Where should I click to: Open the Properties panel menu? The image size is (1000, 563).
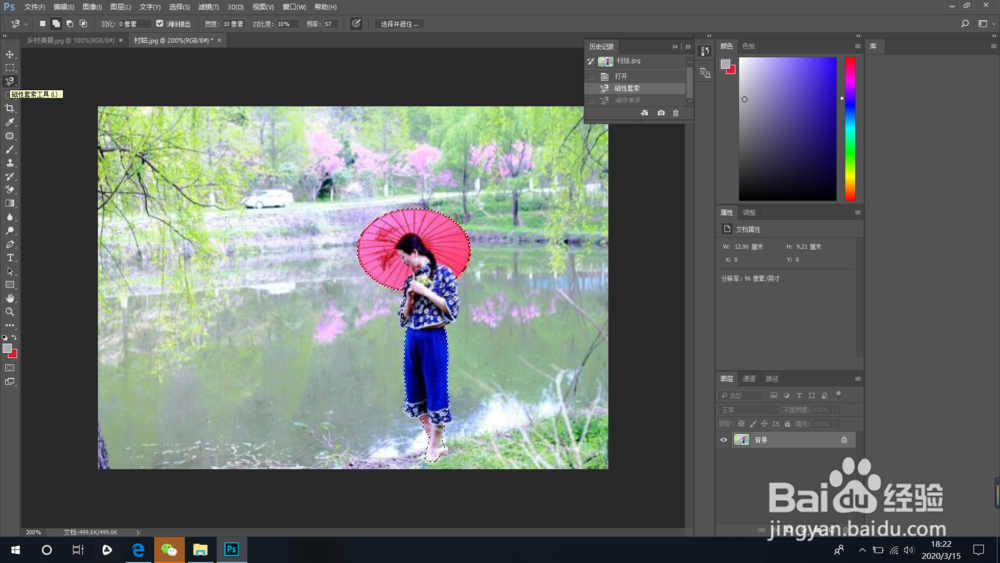click(x=857, y=212)
